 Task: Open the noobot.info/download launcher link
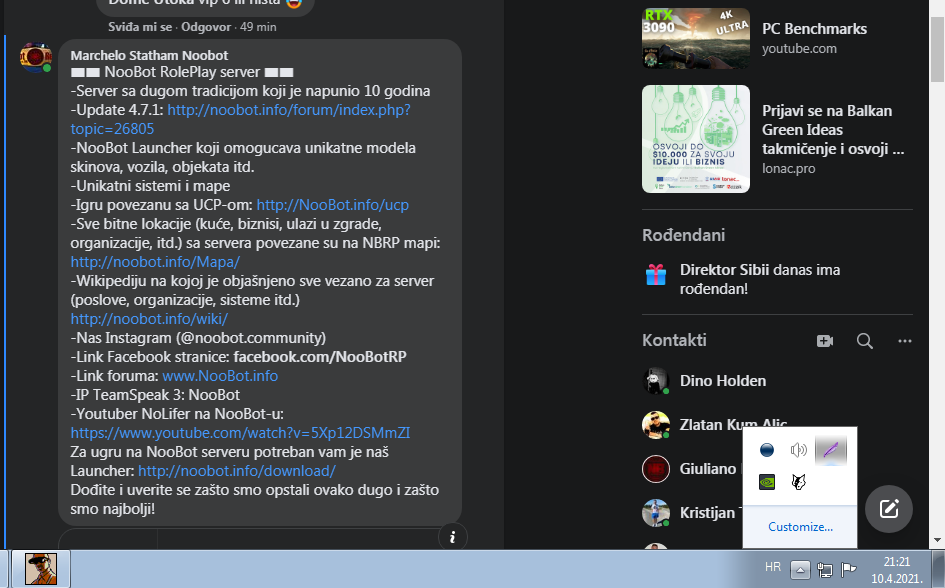pyautogui.click(x=237, y=471)
